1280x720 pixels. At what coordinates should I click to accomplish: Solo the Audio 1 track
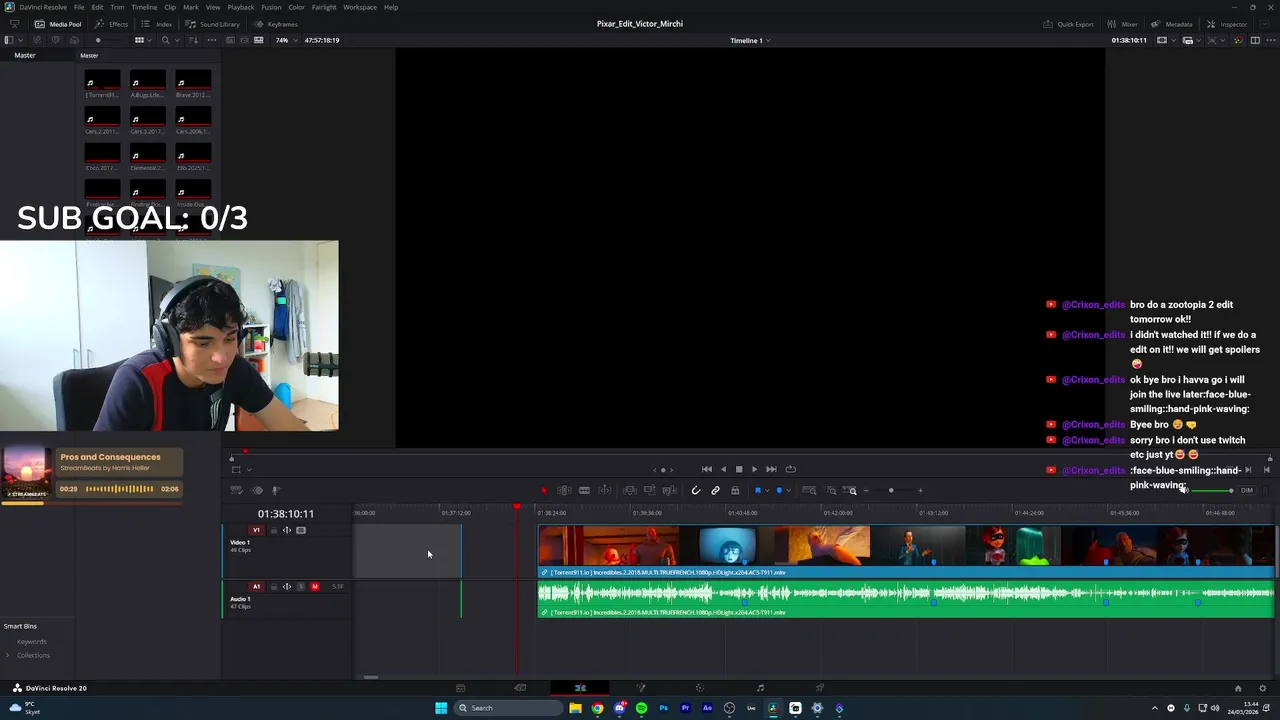(301, 586)
